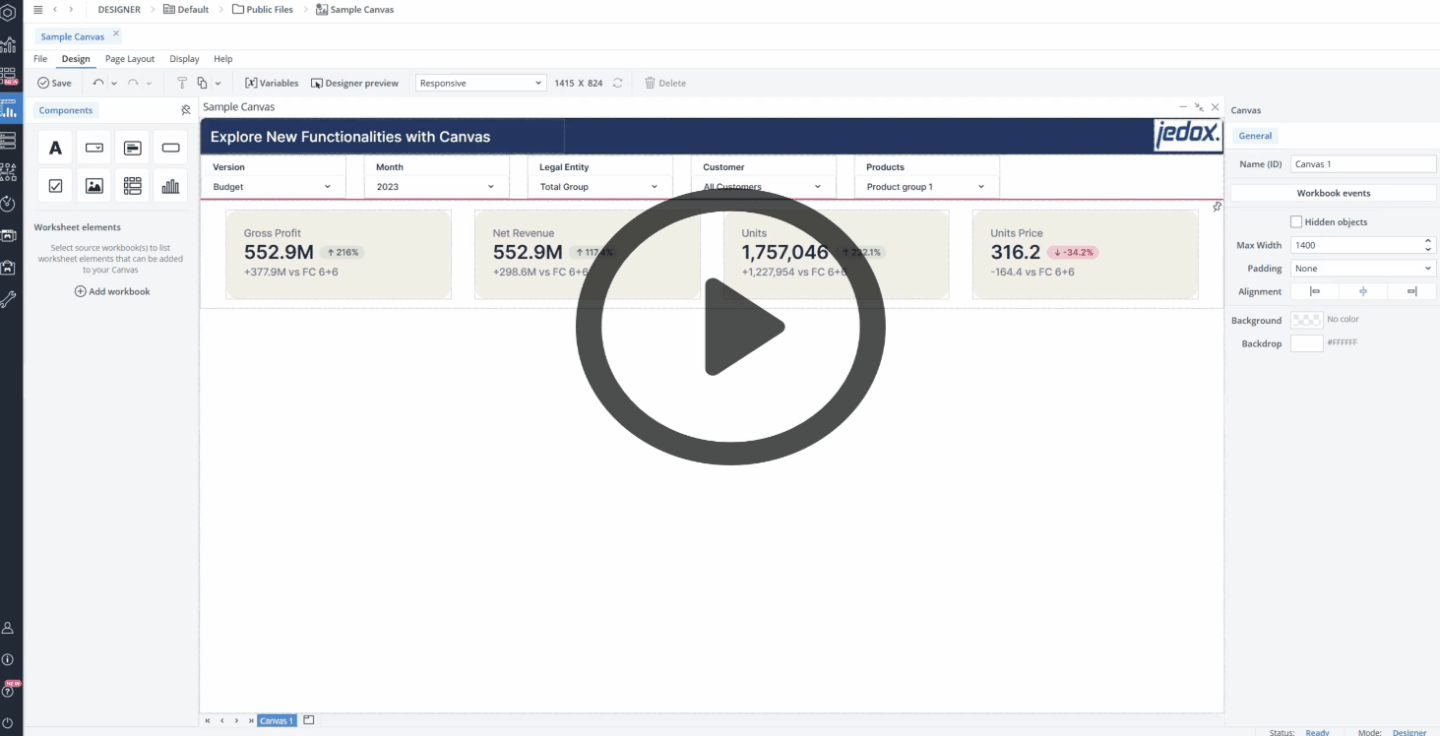Screen dimensions: 1440x736
Task: Add a Text component to canvas
Action: (x=55, y=148)
